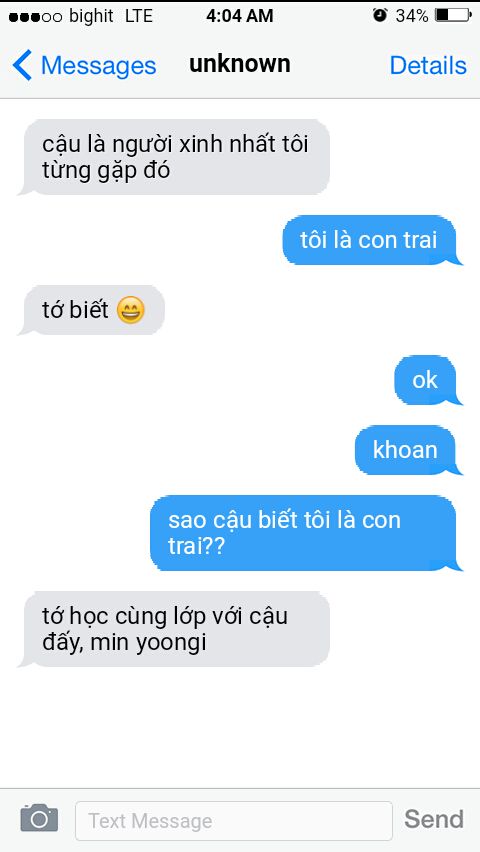Tap the 'unknown' contact title
The image size is (480, 852).
tap(240, 64)
